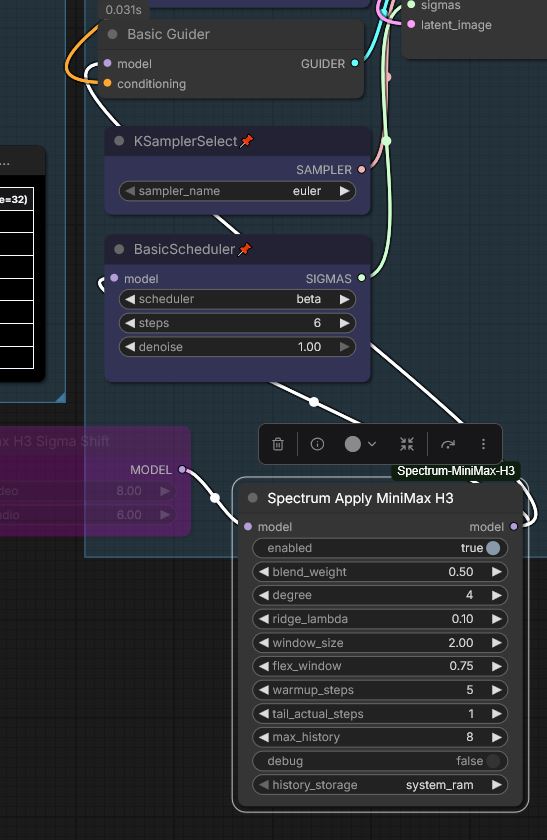Click model input port on Basic Guider
The height and width of the screenshot is (840, 547).
pos(107,63)
